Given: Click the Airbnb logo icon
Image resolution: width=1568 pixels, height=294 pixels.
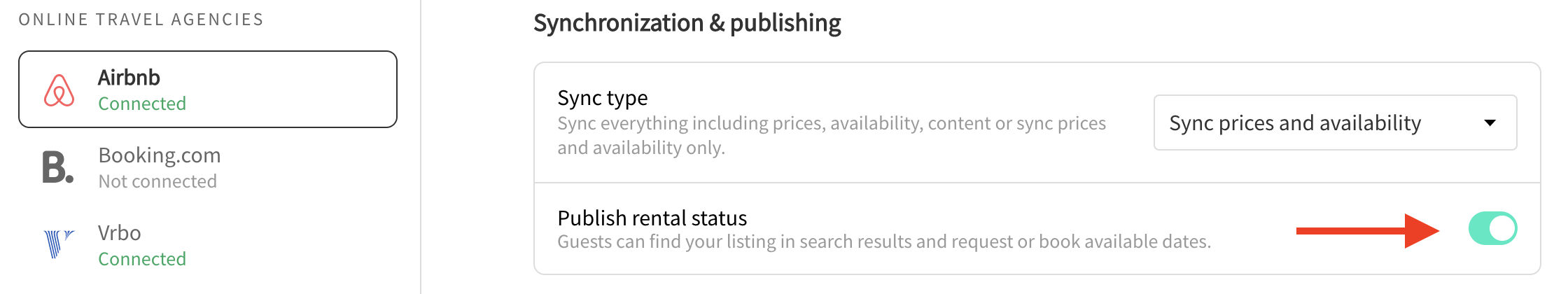Looking at the screenshot, I should pos(59,90).
